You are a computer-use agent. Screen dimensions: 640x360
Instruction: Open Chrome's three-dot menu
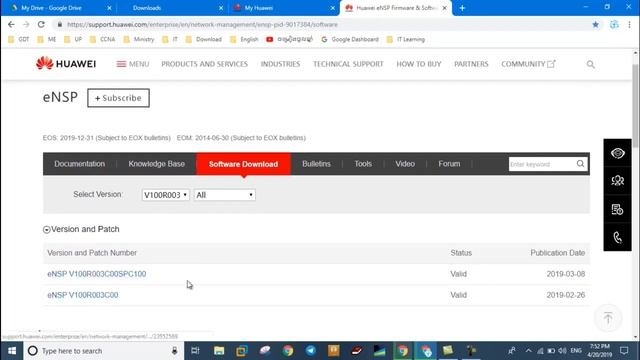pos(629,24)
